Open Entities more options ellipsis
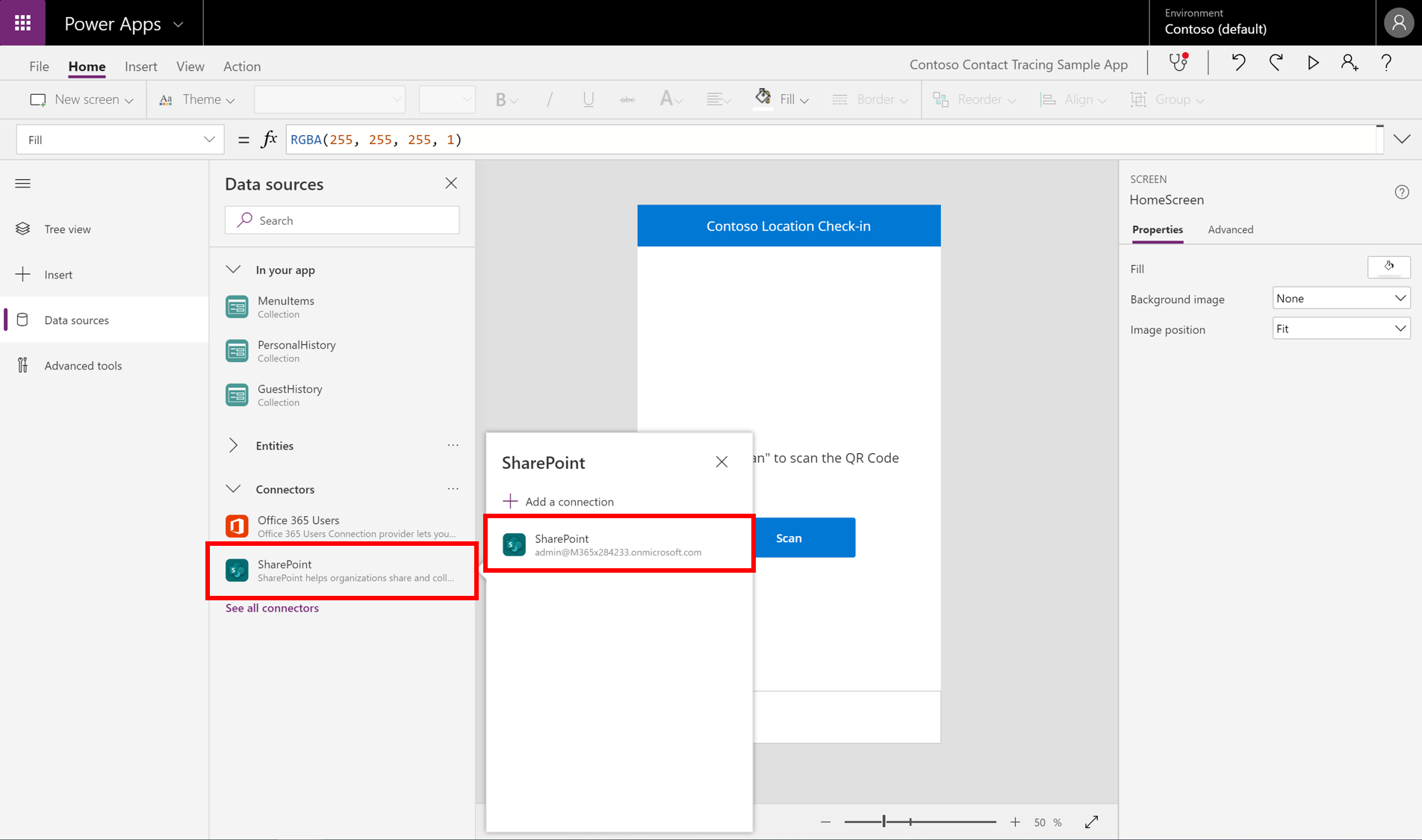The image size is (1422, 840). pos(453,445)
